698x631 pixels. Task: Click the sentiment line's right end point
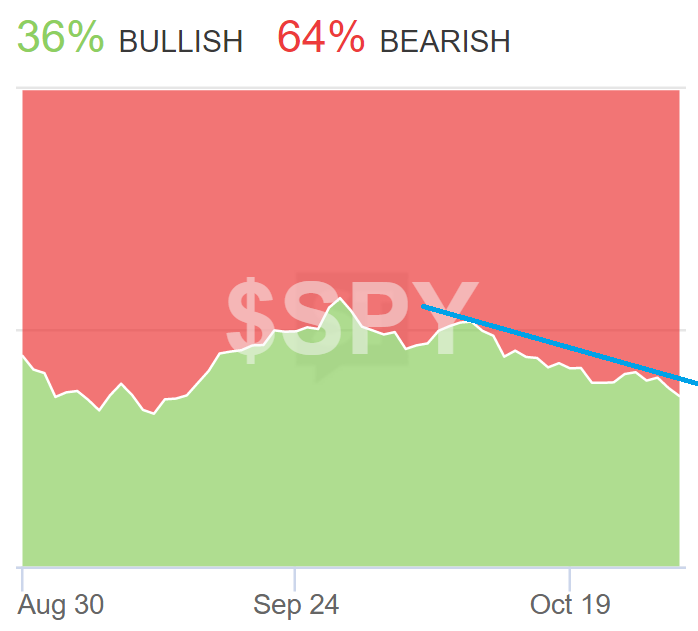click(680, 395)
